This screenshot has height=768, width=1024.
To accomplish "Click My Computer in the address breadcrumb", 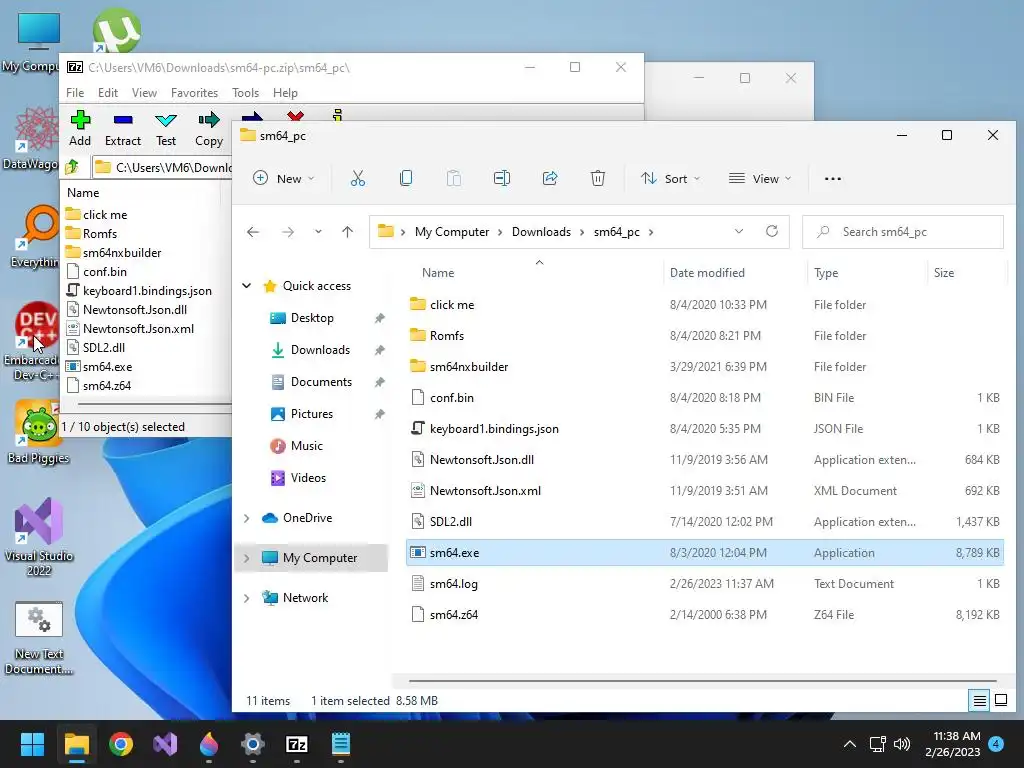I will click(452, 232).
